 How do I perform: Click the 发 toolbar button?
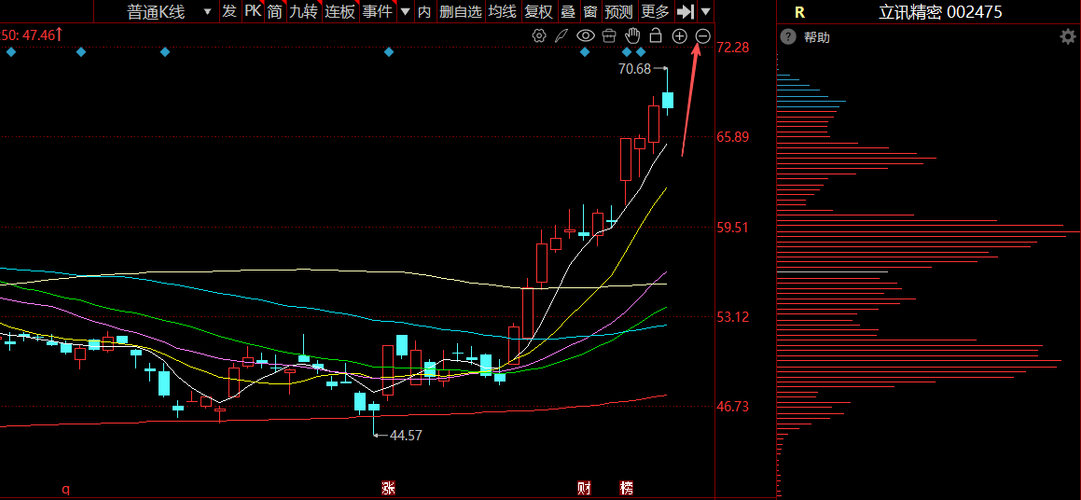[x=230, y=12]
